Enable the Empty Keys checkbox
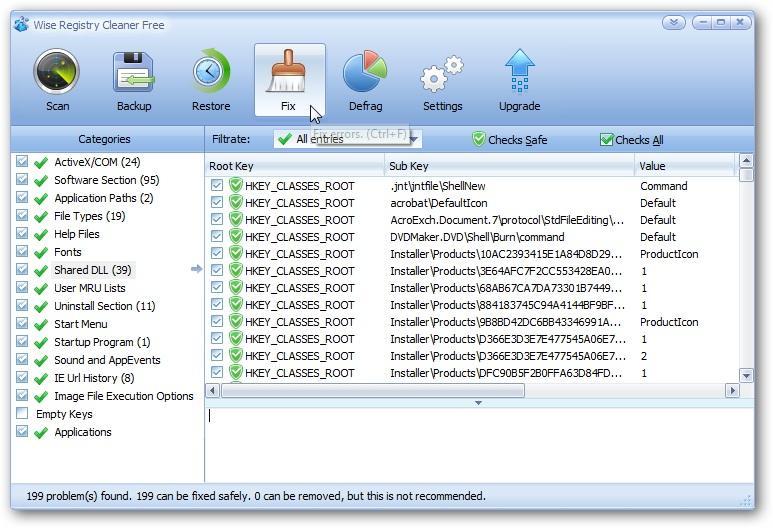This screenshot has height=528, width=773. tap(22, 413)
